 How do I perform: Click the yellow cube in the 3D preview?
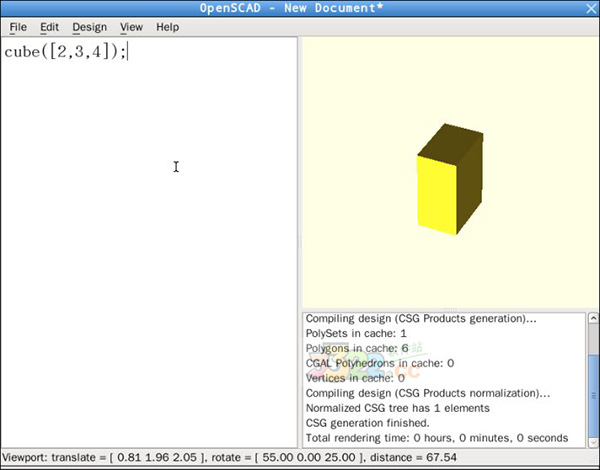(450, 179)
